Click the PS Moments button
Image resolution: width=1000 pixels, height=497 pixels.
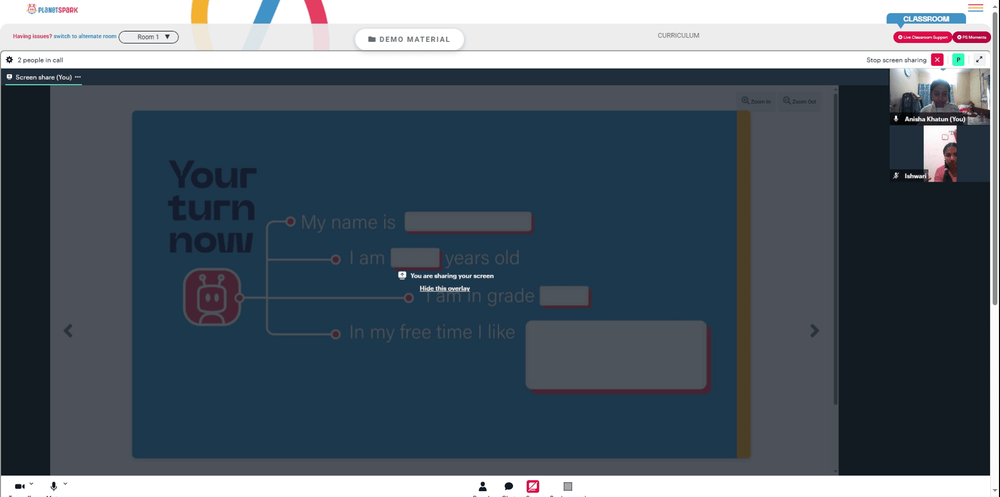click(x=972, y=37)
